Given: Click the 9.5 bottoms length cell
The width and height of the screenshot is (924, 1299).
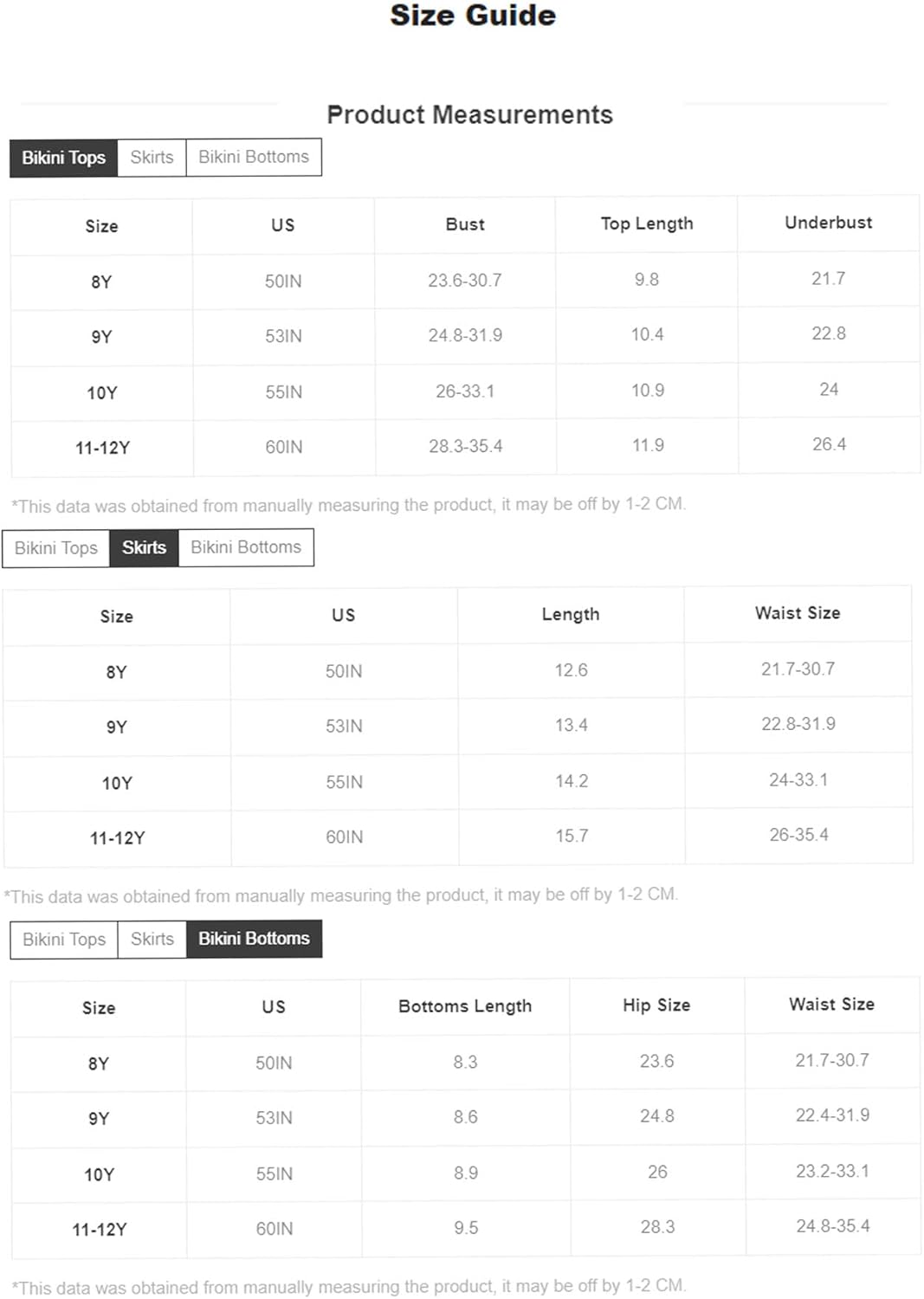Looking at the screenshot, I should click(466, 1228).
